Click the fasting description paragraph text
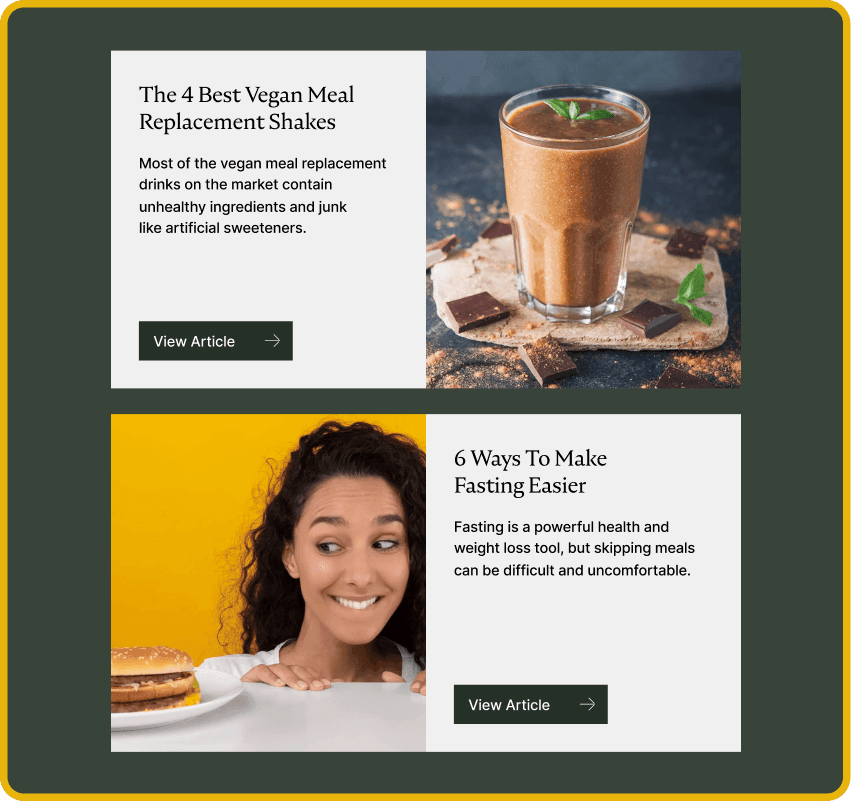This screenshot has width=851, height=801. (574, 548)
